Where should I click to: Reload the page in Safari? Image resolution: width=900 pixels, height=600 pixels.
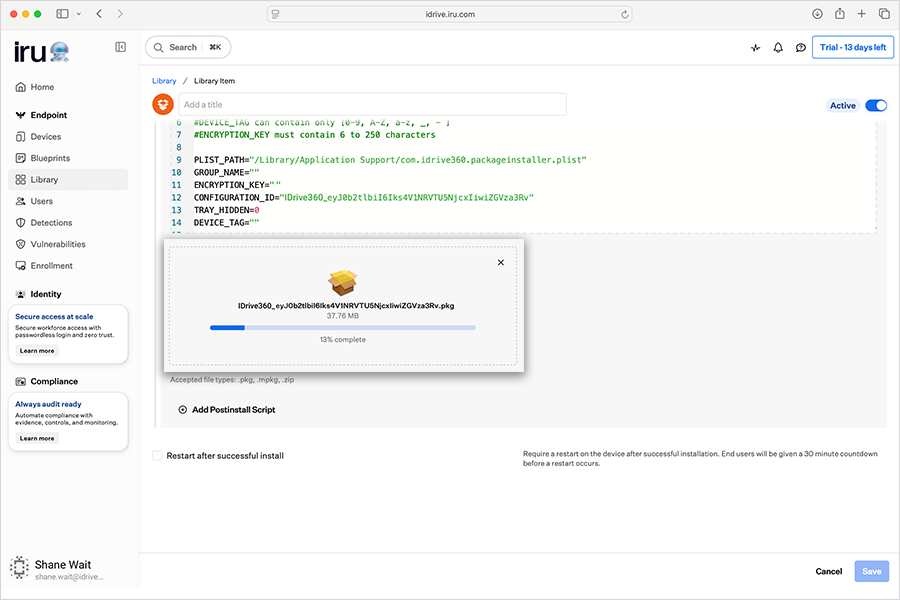pos(624,14)
